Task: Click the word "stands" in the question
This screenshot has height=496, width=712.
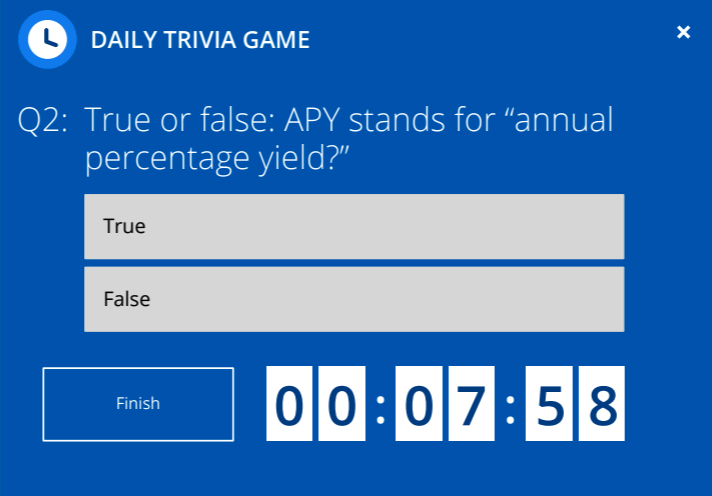Action: coord(397,119)
